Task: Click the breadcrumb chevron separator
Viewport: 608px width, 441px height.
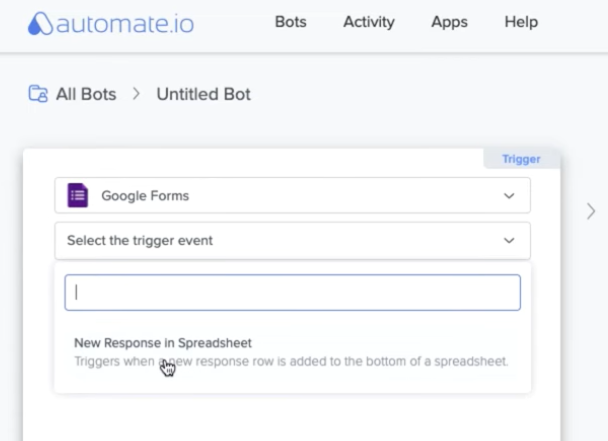Action: point(136,95)
